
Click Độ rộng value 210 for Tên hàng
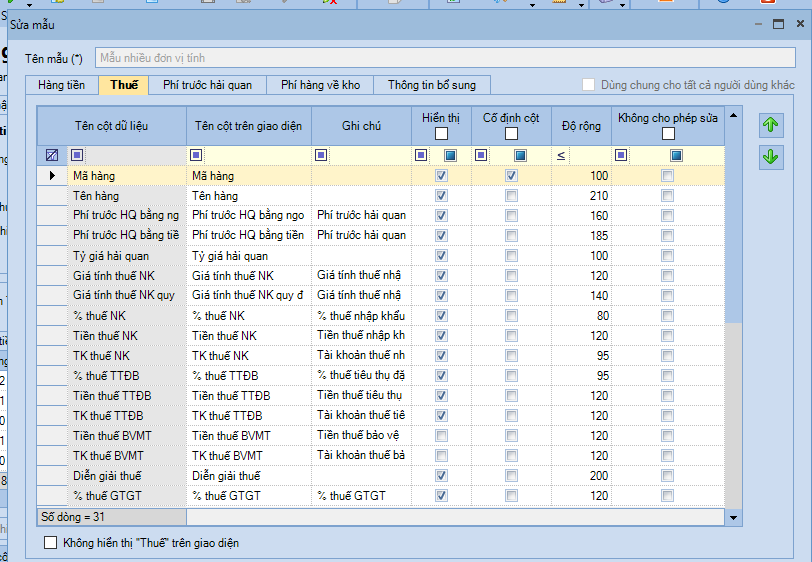[x=581, y=196]
